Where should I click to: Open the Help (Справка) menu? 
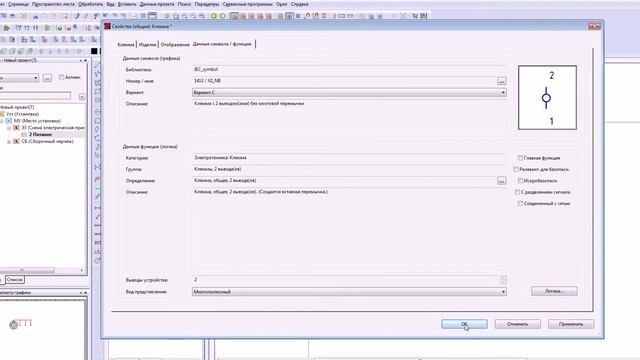coord(300,4)
